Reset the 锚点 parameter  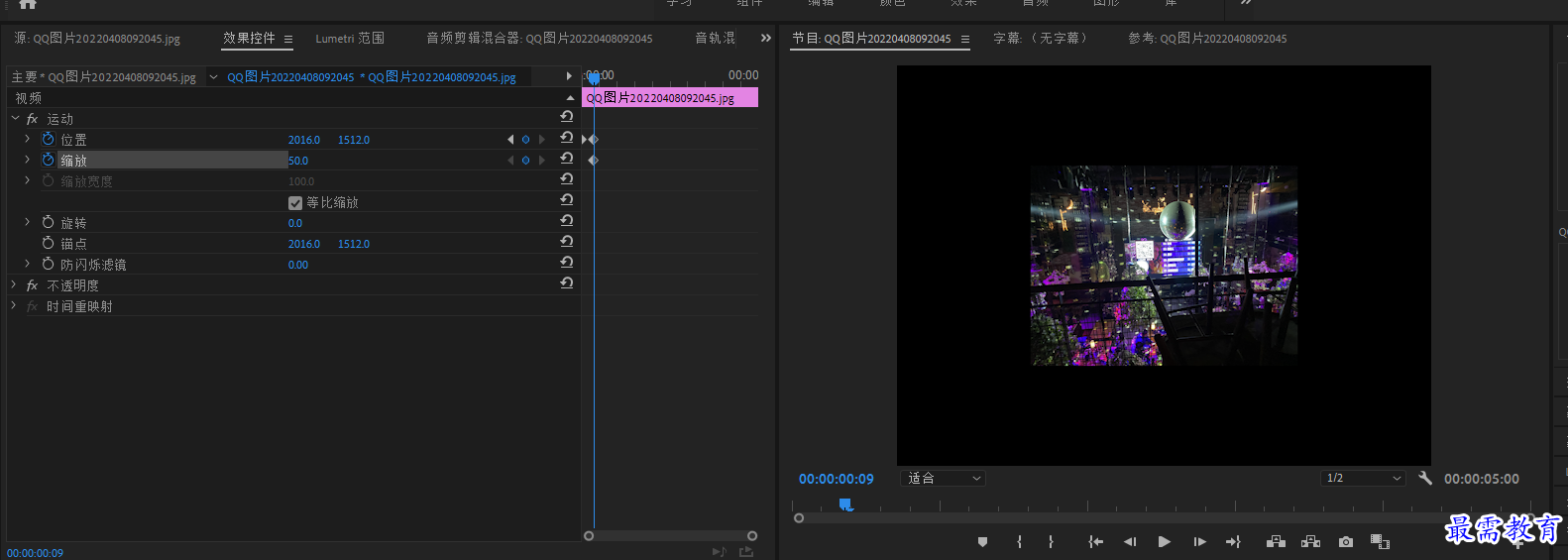tap(567, 242)
